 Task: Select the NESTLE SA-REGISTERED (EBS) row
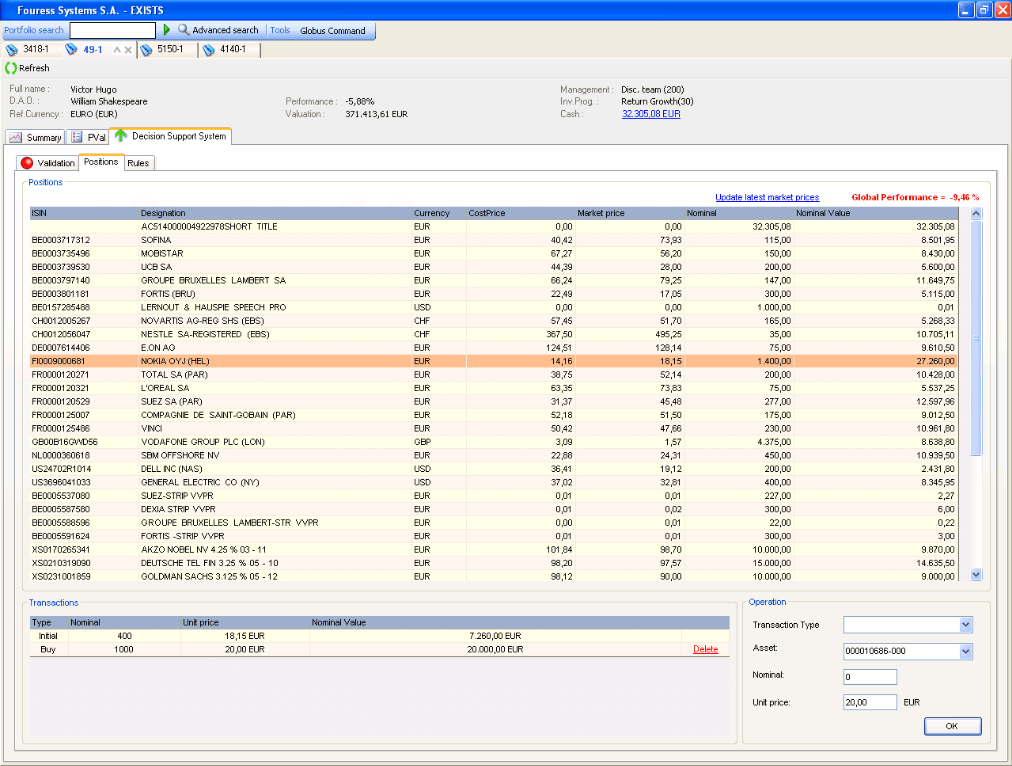494,334
